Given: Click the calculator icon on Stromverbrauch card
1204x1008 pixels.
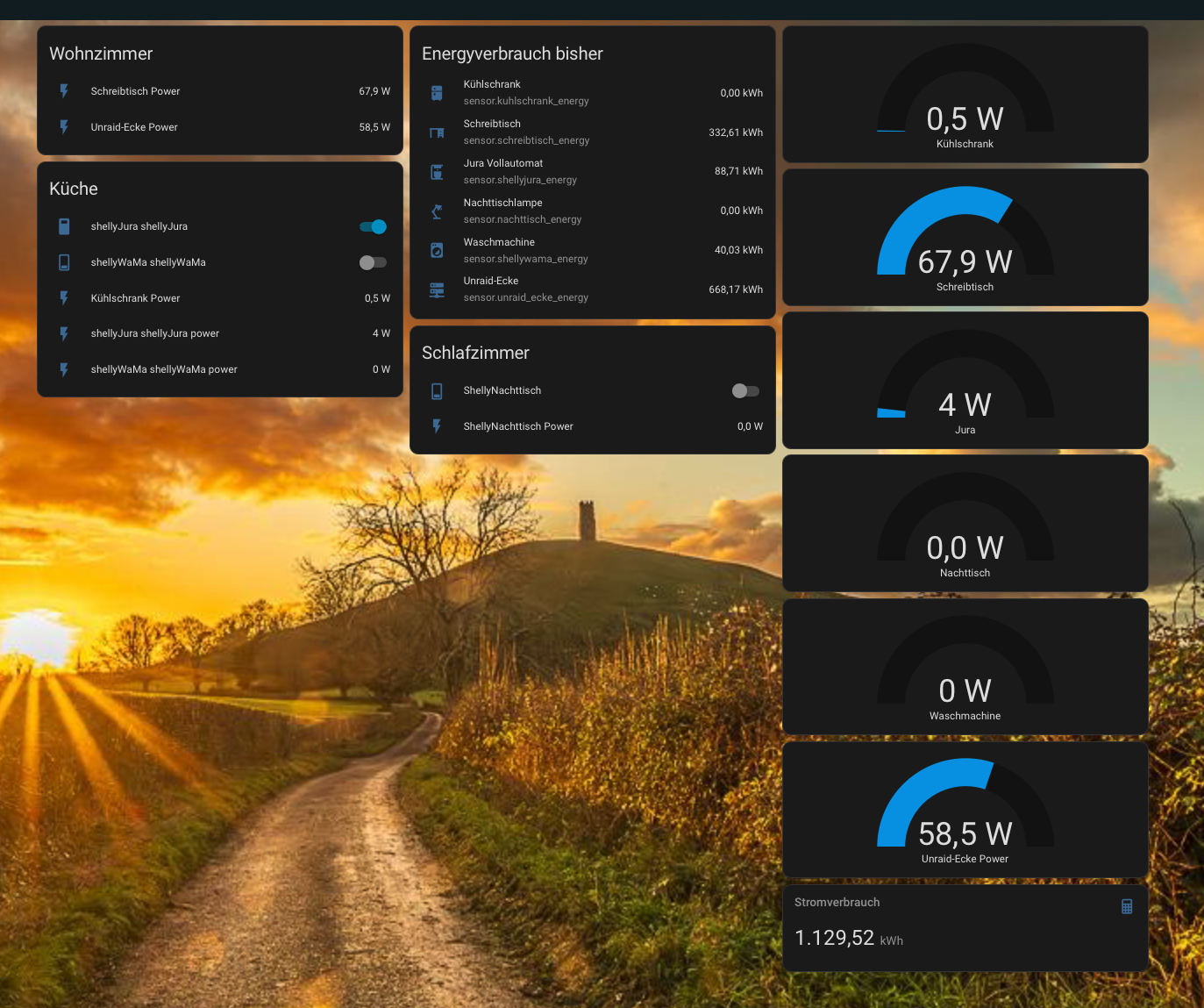Looking at the screenshot, I should [x=1127, y=906].
